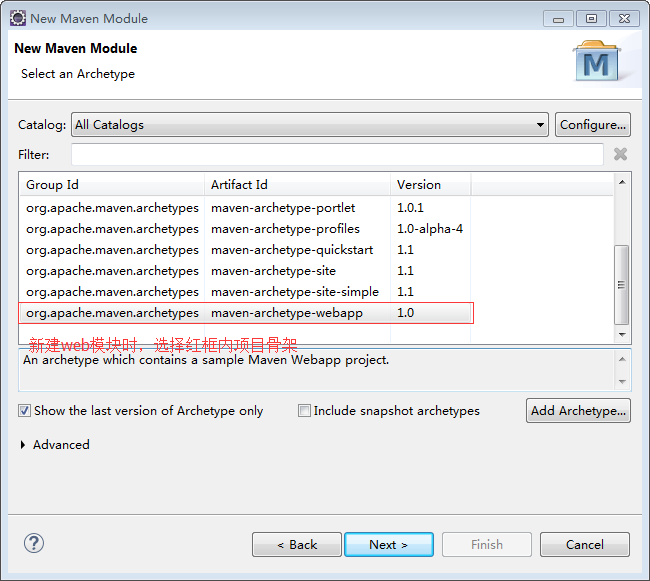The image size is (650, 581).
Task: Sort by Group Id column header
Action: [112, 184]
